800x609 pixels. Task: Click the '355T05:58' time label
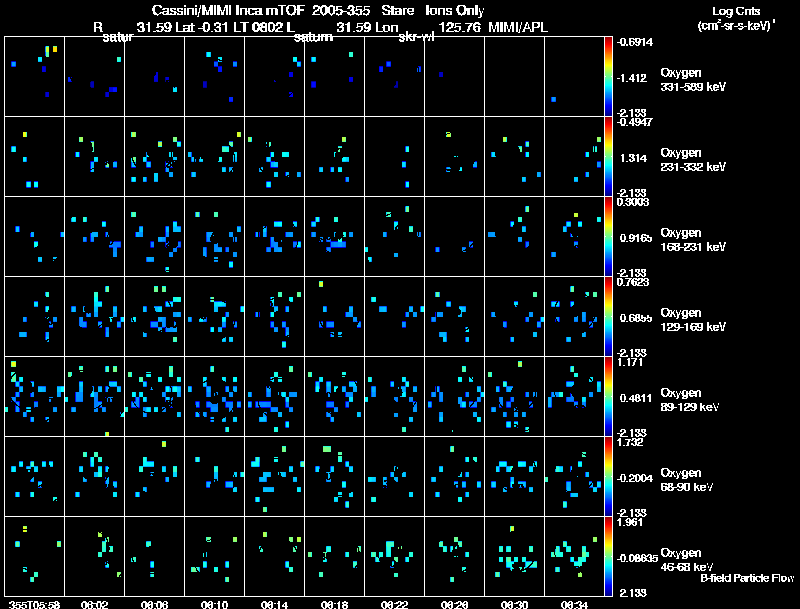click(35, 604)
